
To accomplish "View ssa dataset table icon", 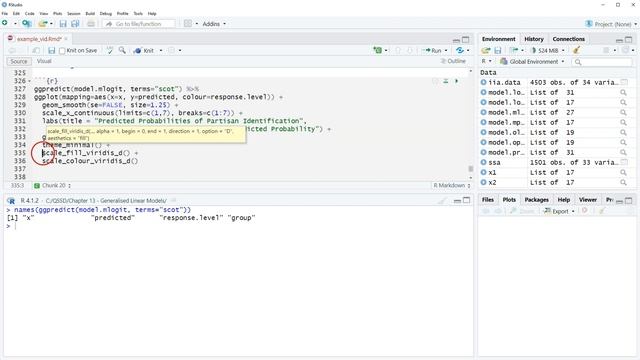I will (624, 162).
